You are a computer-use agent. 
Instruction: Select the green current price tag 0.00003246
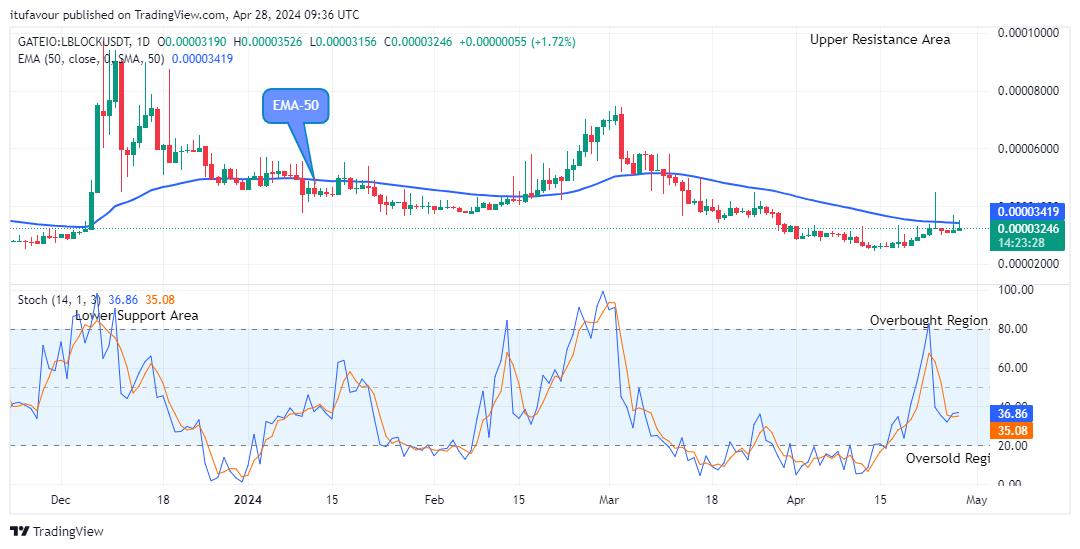[1027, 228]
